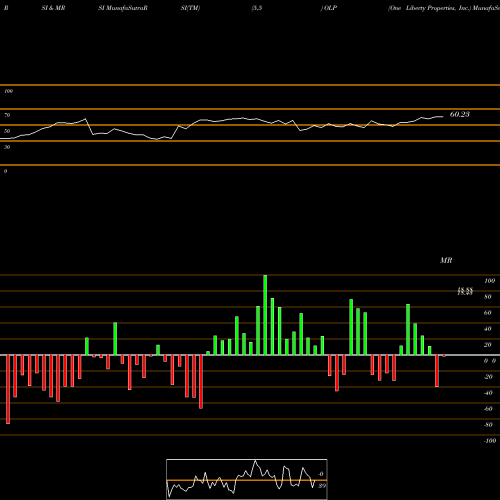Click the RSI axis label 70
500x500 pixels.
point(7,115)
